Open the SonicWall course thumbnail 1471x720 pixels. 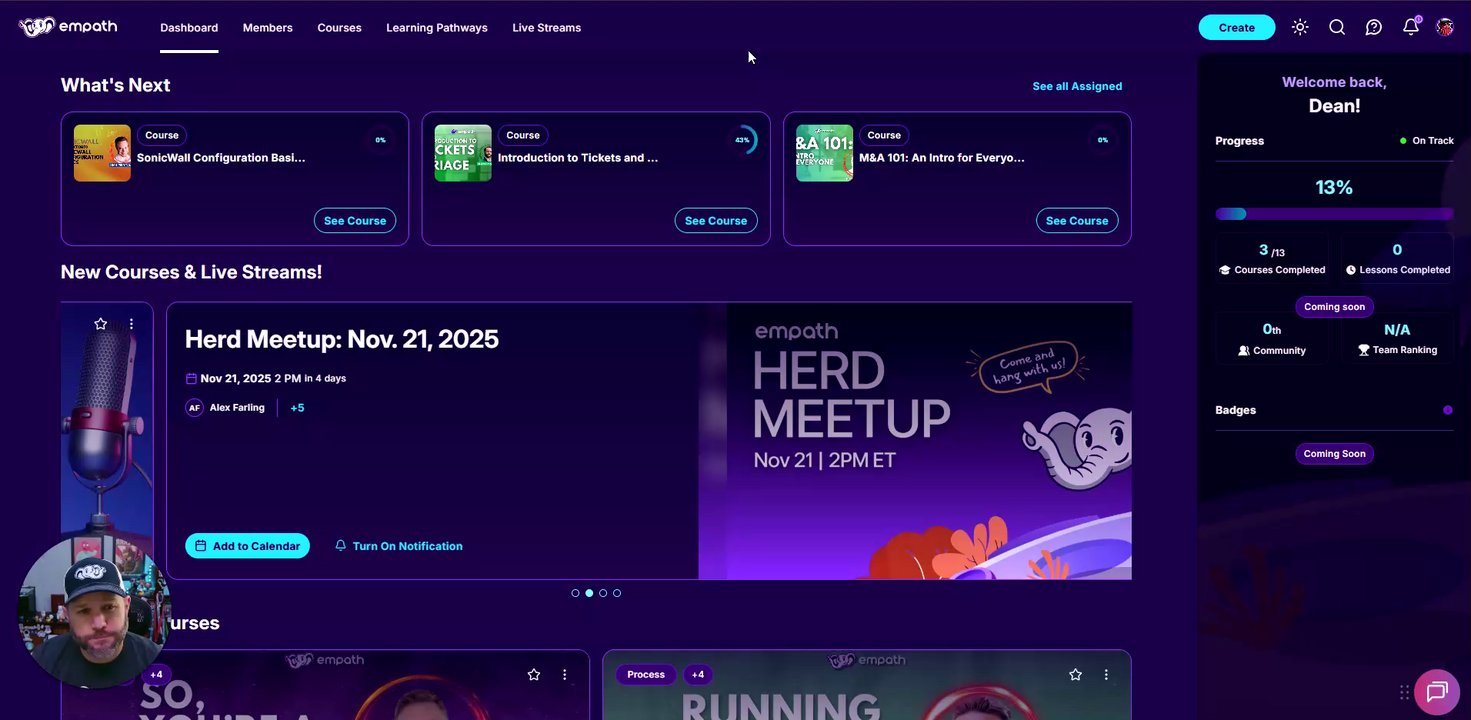tap(102, 153)
